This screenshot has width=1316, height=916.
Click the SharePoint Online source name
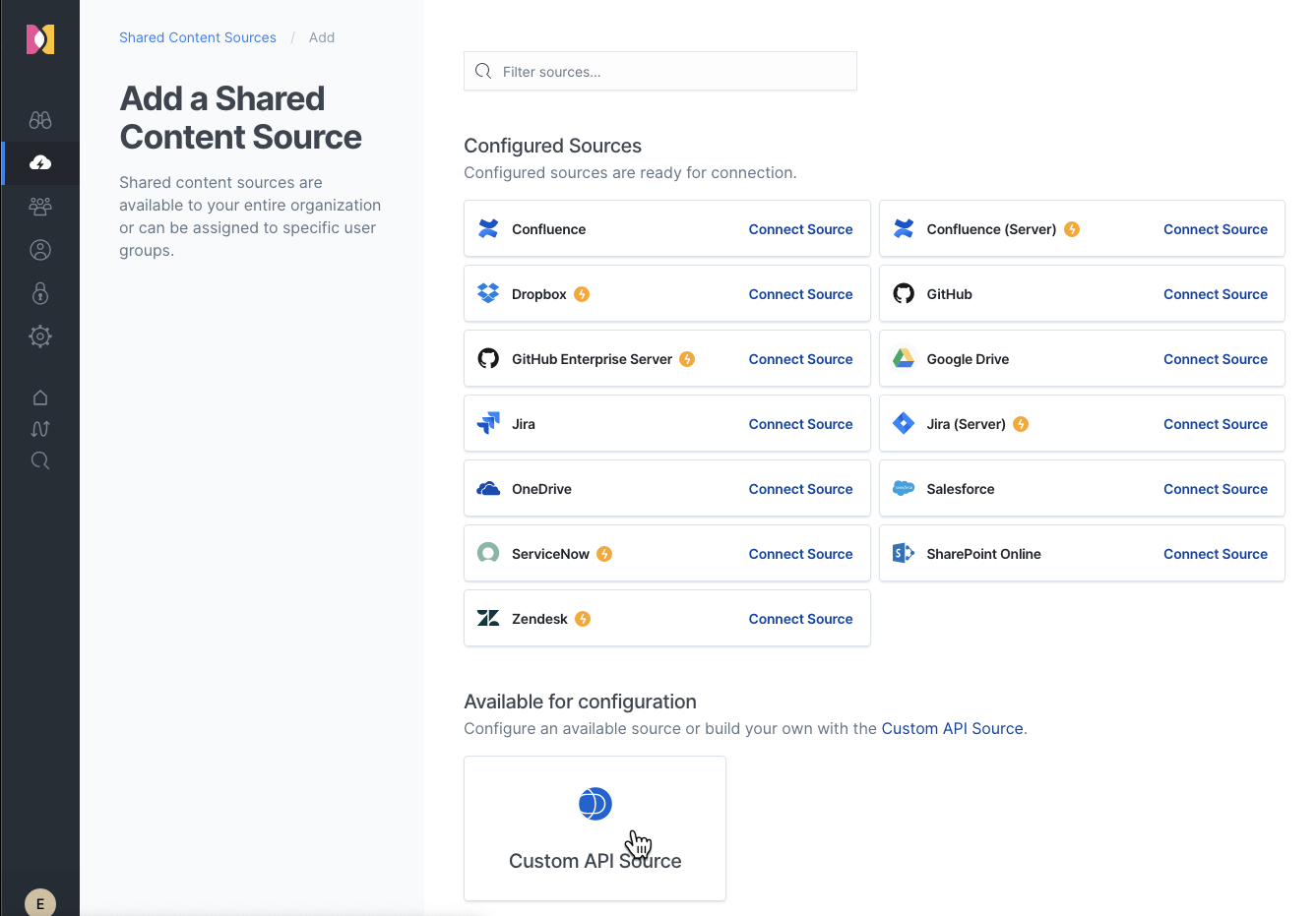click(x=983, y=554)
